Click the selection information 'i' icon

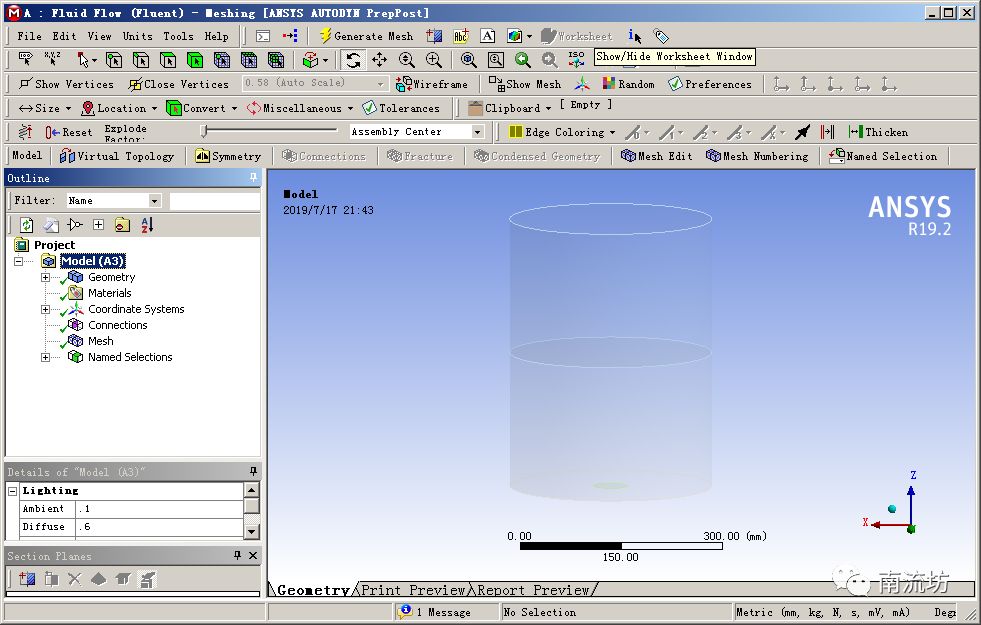coord(634,36)
